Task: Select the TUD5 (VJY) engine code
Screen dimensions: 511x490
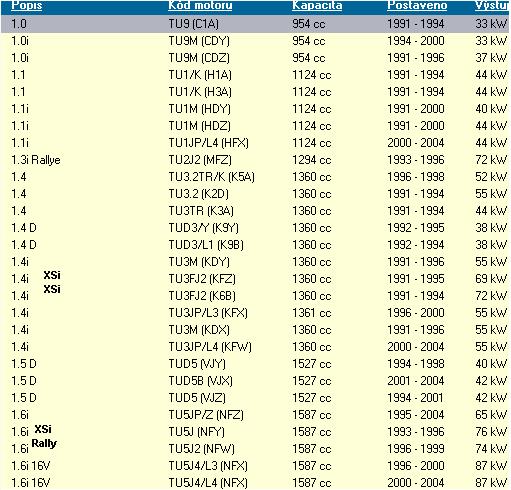Action: [x=197, y=364]
